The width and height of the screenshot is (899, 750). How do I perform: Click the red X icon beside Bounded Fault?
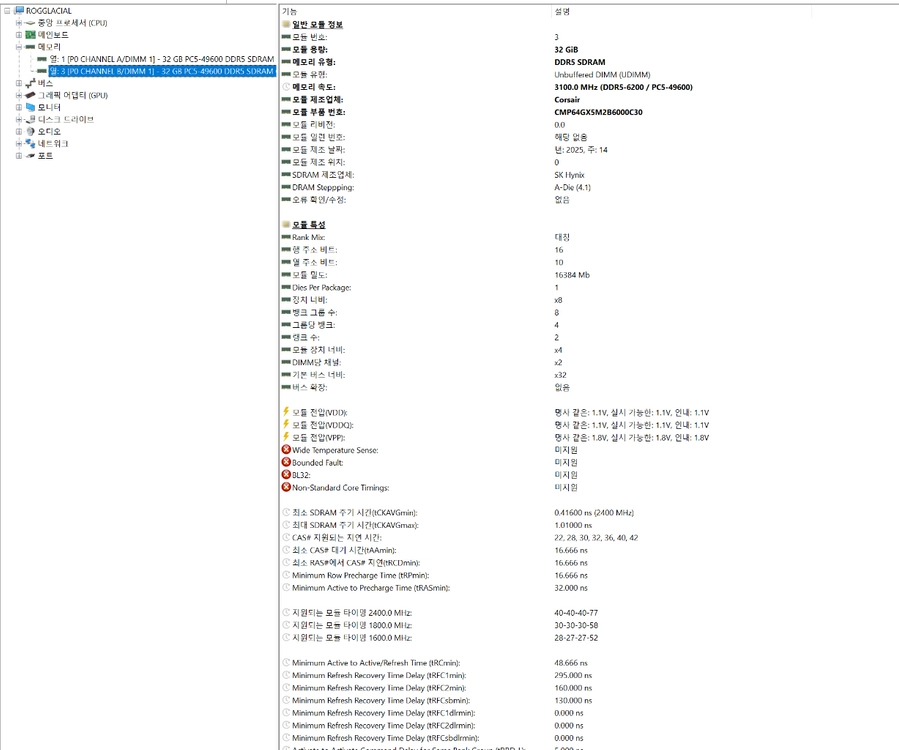(x=286, y=462)
